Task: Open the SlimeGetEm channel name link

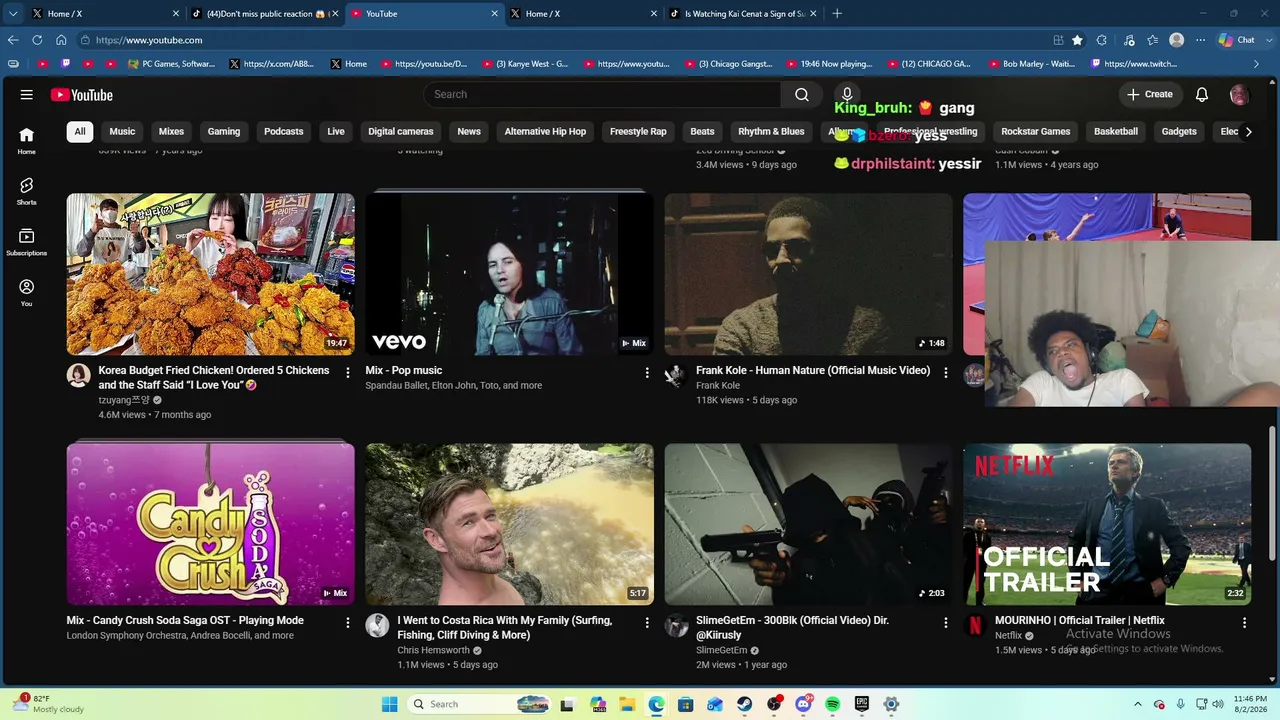Action: click(x=722, y=650)
